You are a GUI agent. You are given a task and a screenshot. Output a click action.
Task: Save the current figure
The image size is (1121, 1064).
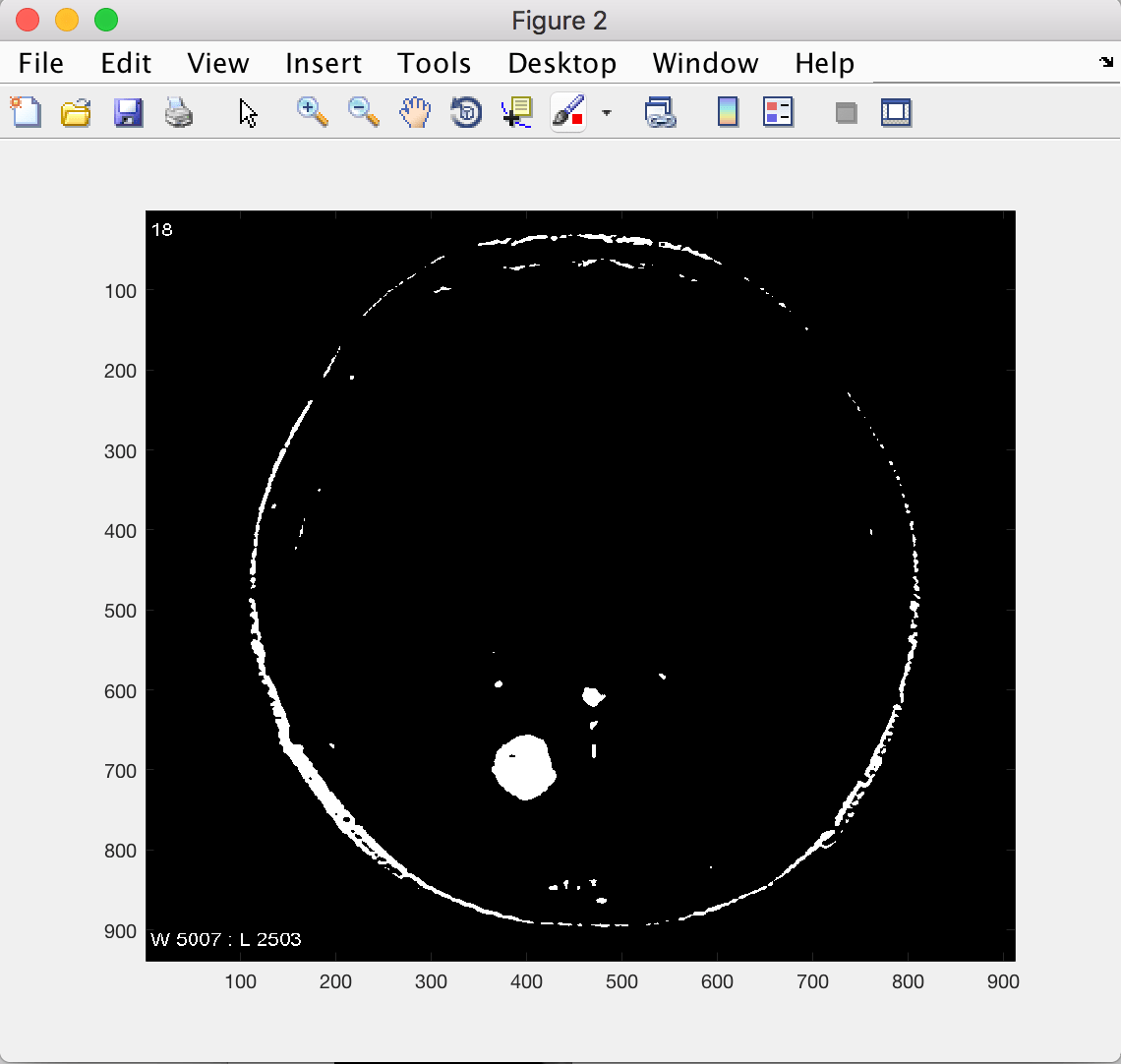coord(128,111)
